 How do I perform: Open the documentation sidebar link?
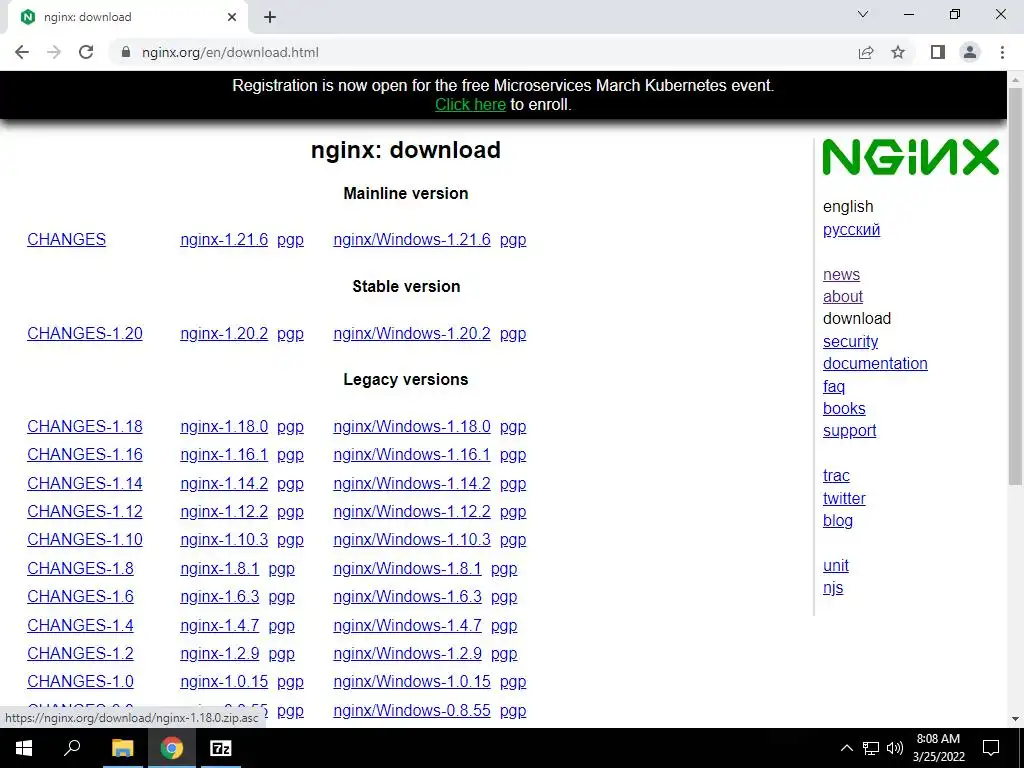(875, 364)
